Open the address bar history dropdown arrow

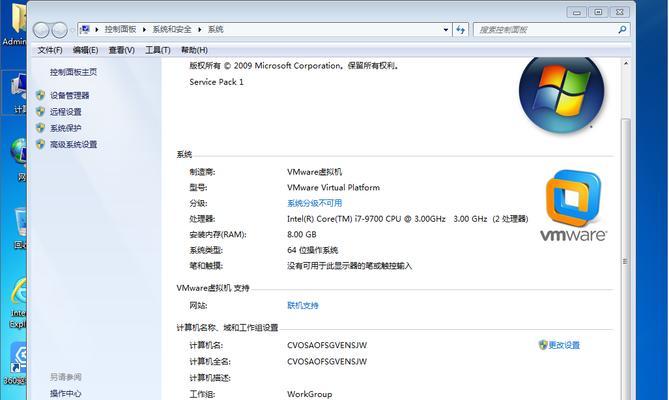(x=446, y=29)
